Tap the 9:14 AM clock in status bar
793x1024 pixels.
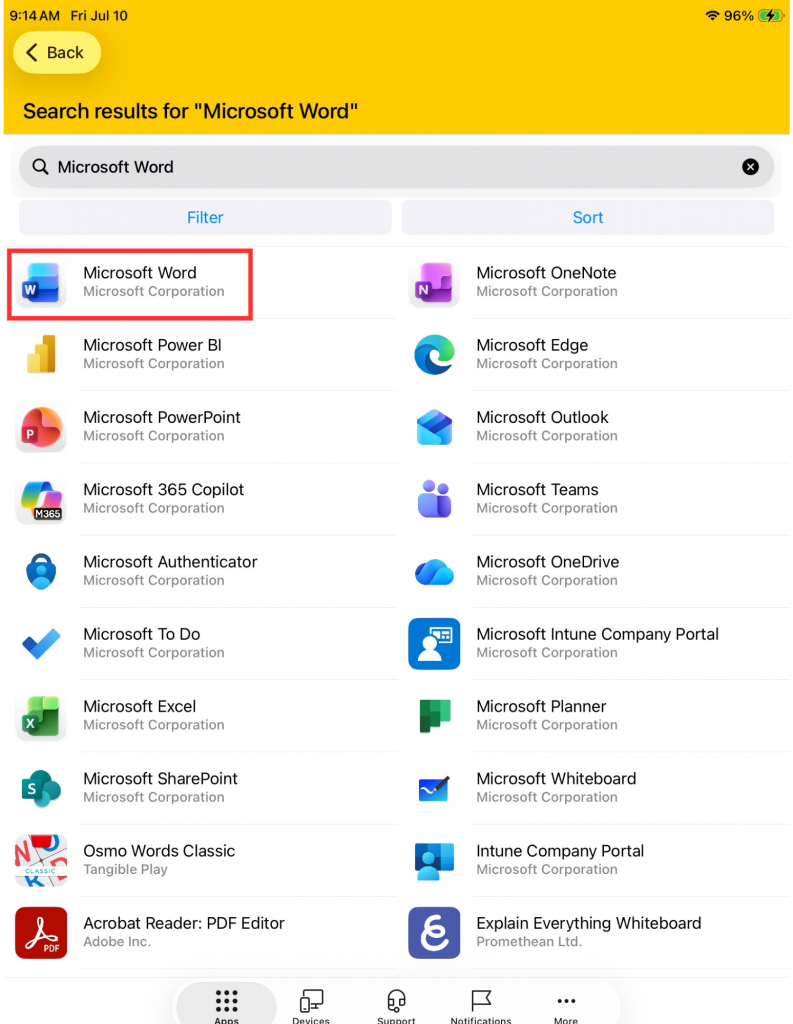pos(35,15)
